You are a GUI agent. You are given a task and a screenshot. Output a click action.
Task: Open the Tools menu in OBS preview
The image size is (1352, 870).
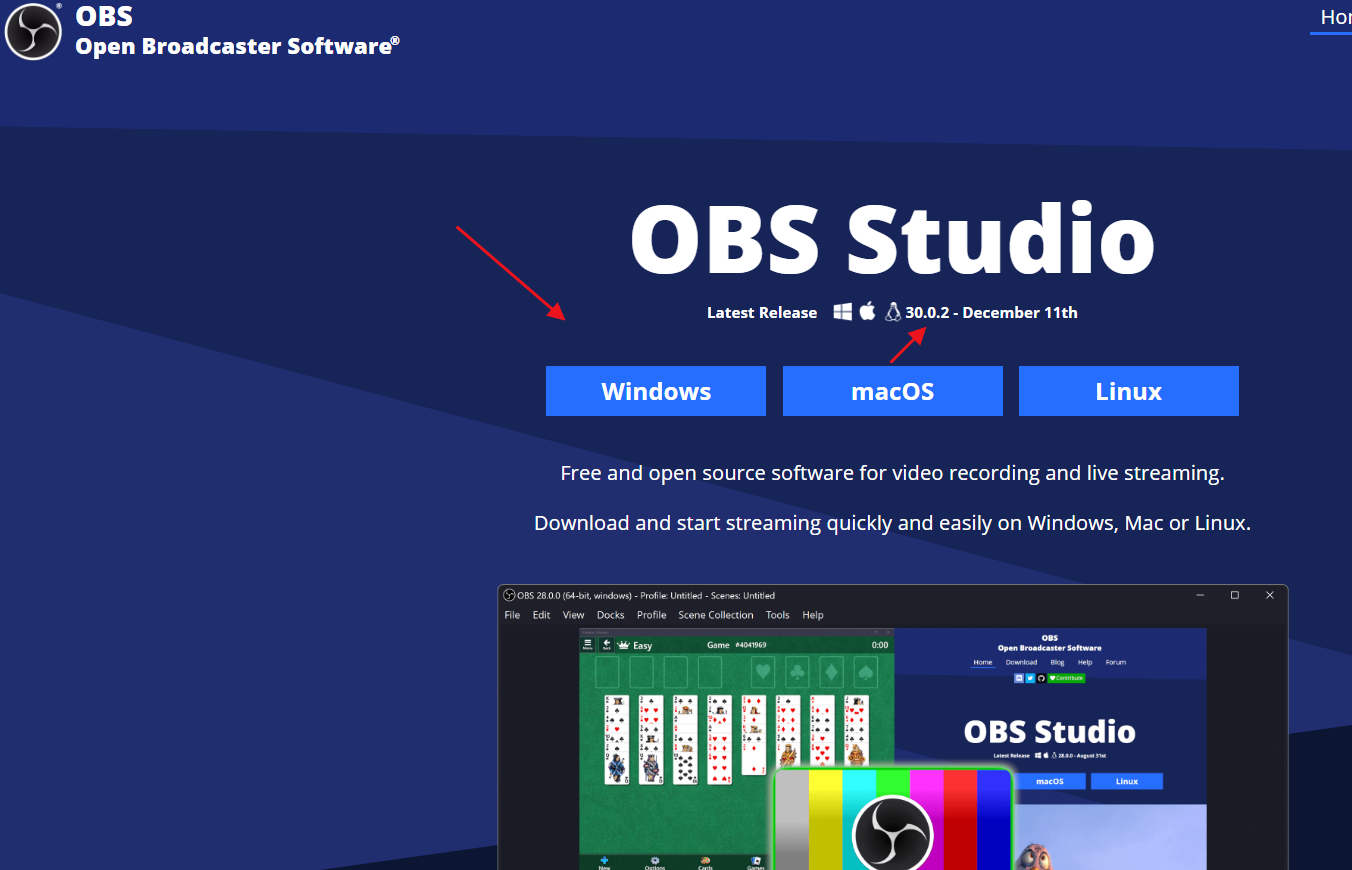coord(777,615)
